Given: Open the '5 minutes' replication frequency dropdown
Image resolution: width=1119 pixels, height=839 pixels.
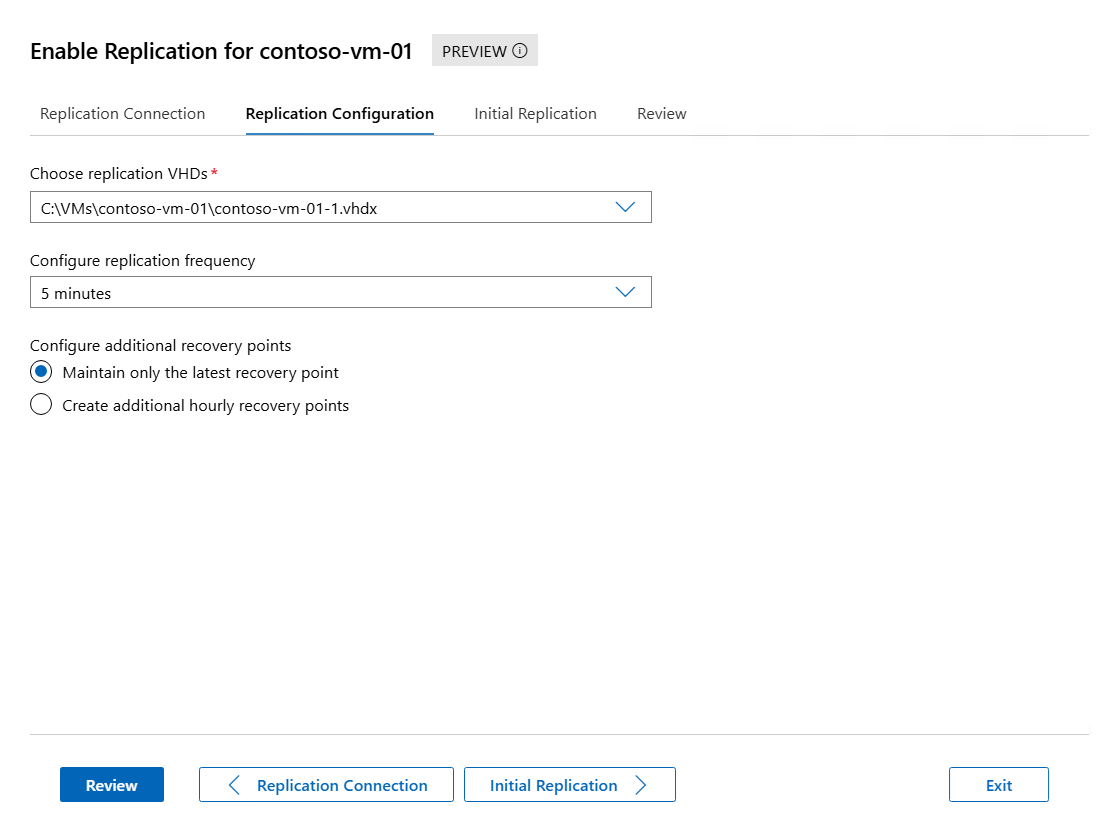Looking at the screenshot, I should coord(320,293).
